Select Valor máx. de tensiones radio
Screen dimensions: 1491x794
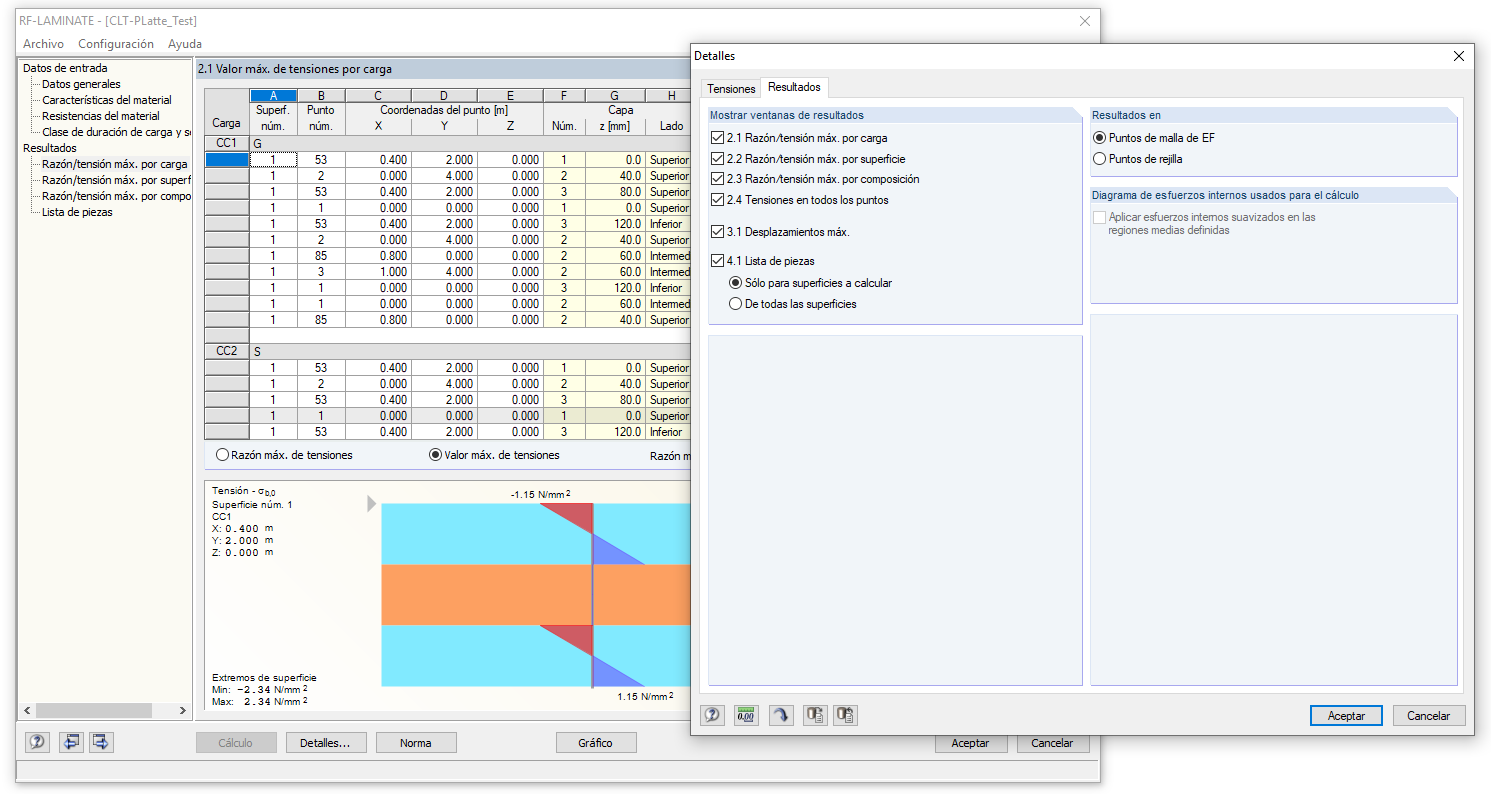(x=435, y=455)
